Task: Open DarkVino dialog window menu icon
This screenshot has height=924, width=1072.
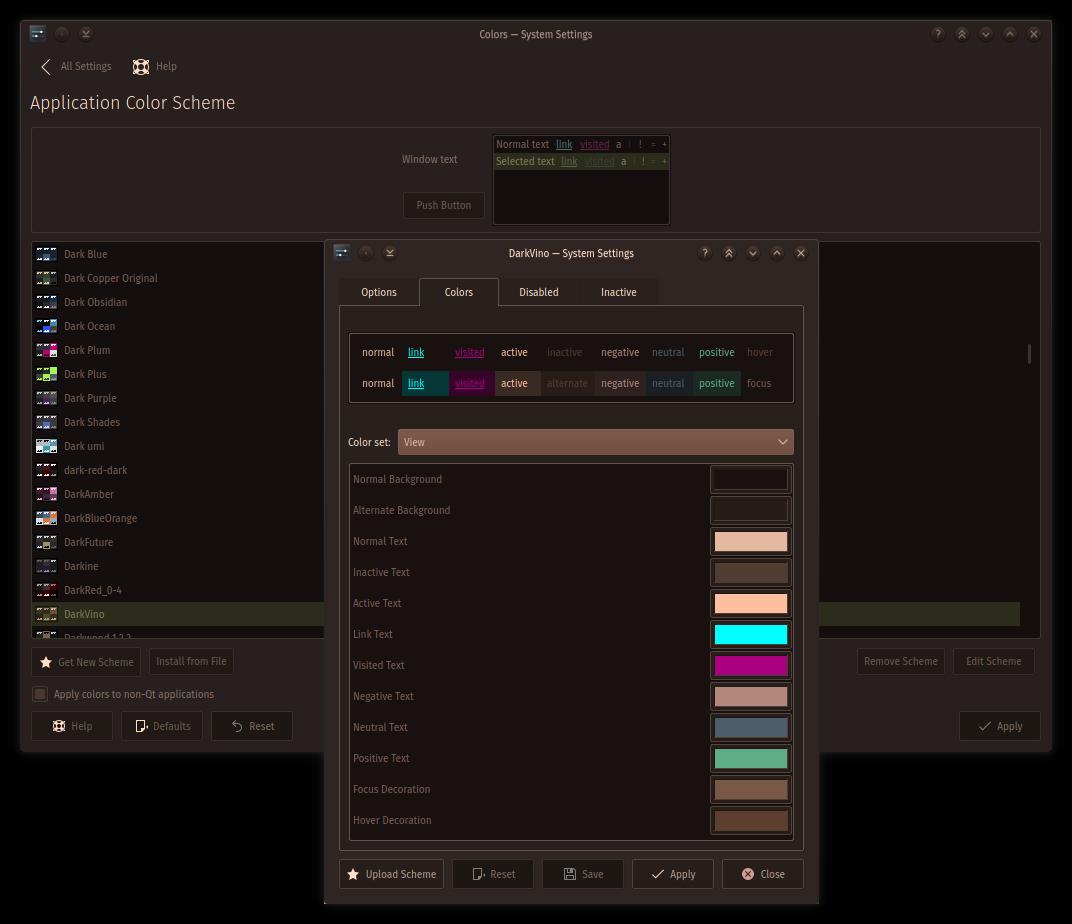Action: [342, 253]
